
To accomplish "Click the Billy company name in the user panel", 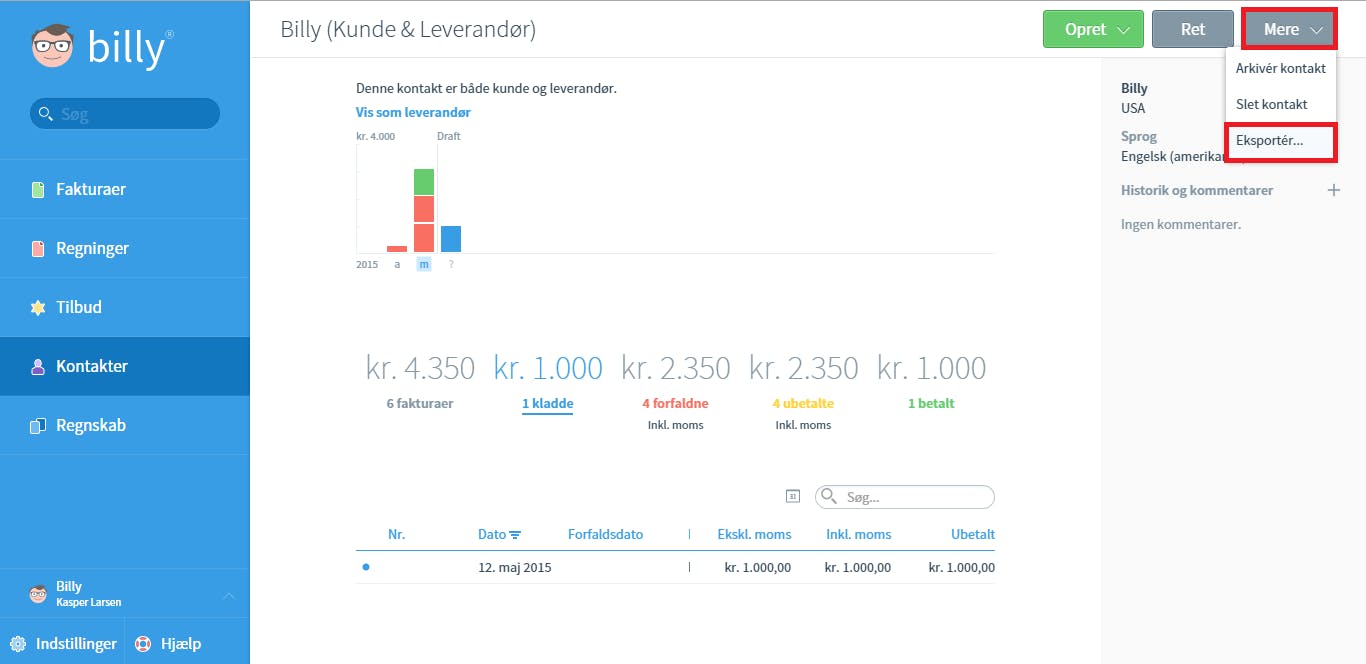I will pyautogui.click(x=69, y=586).
